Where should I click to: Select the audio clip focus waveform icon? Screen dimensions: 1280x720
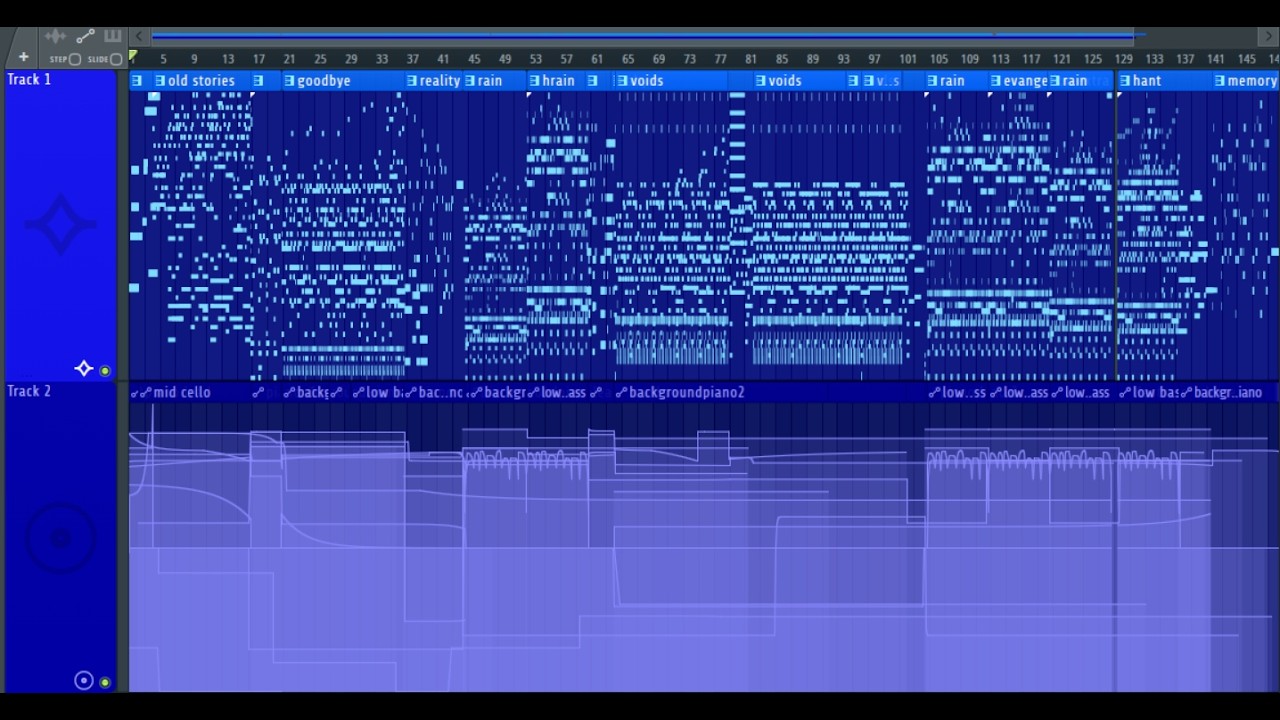(56, 36)
